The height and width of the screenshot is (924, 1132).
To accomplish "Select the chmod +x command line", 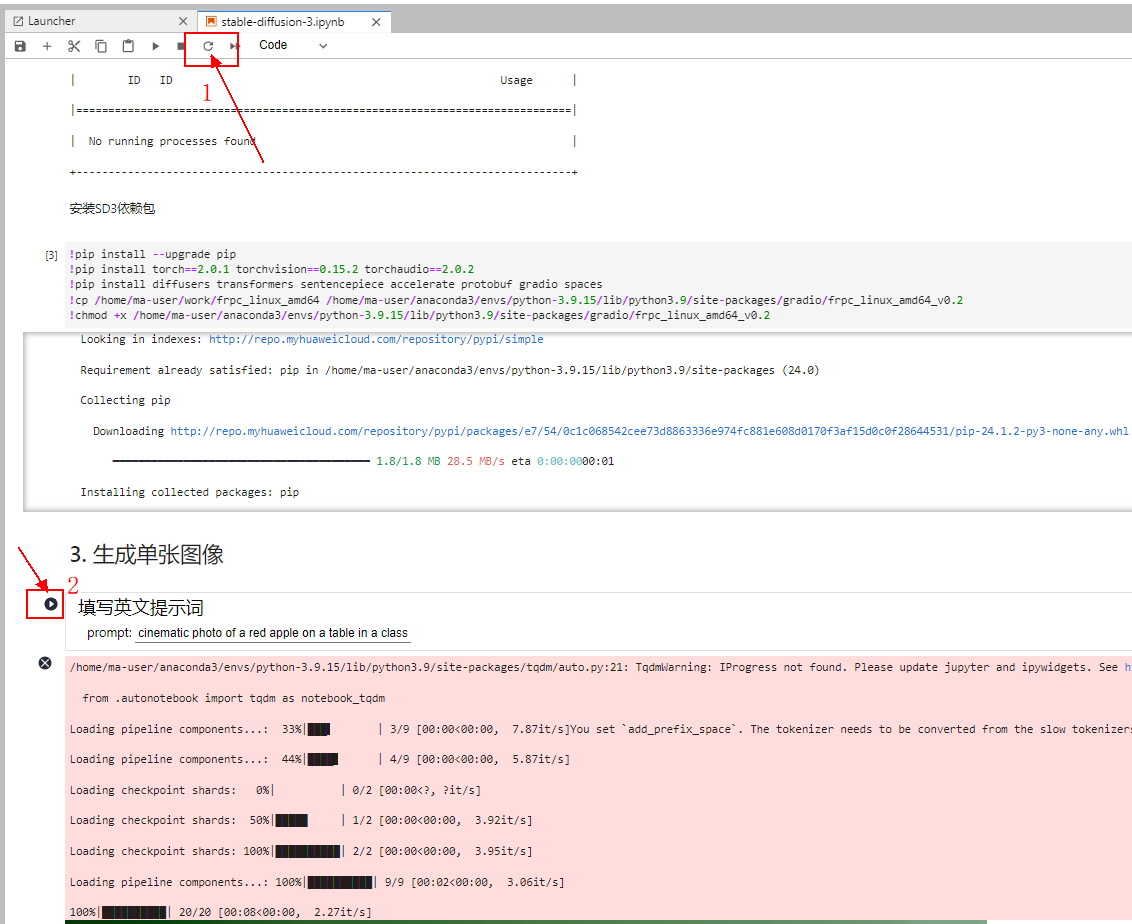I will coord(419,315).
